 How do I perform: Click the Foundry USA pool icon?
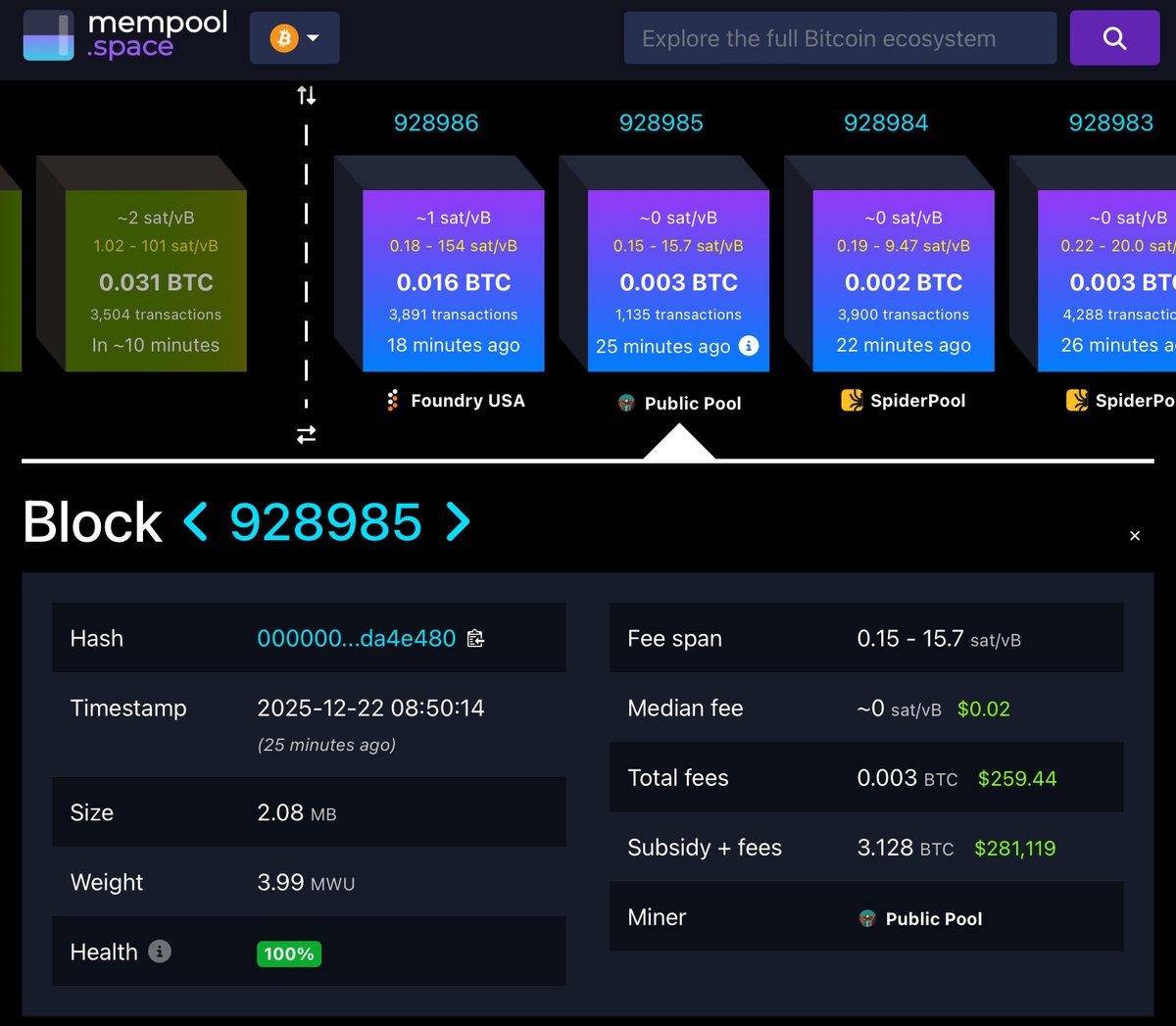point(393,400)
